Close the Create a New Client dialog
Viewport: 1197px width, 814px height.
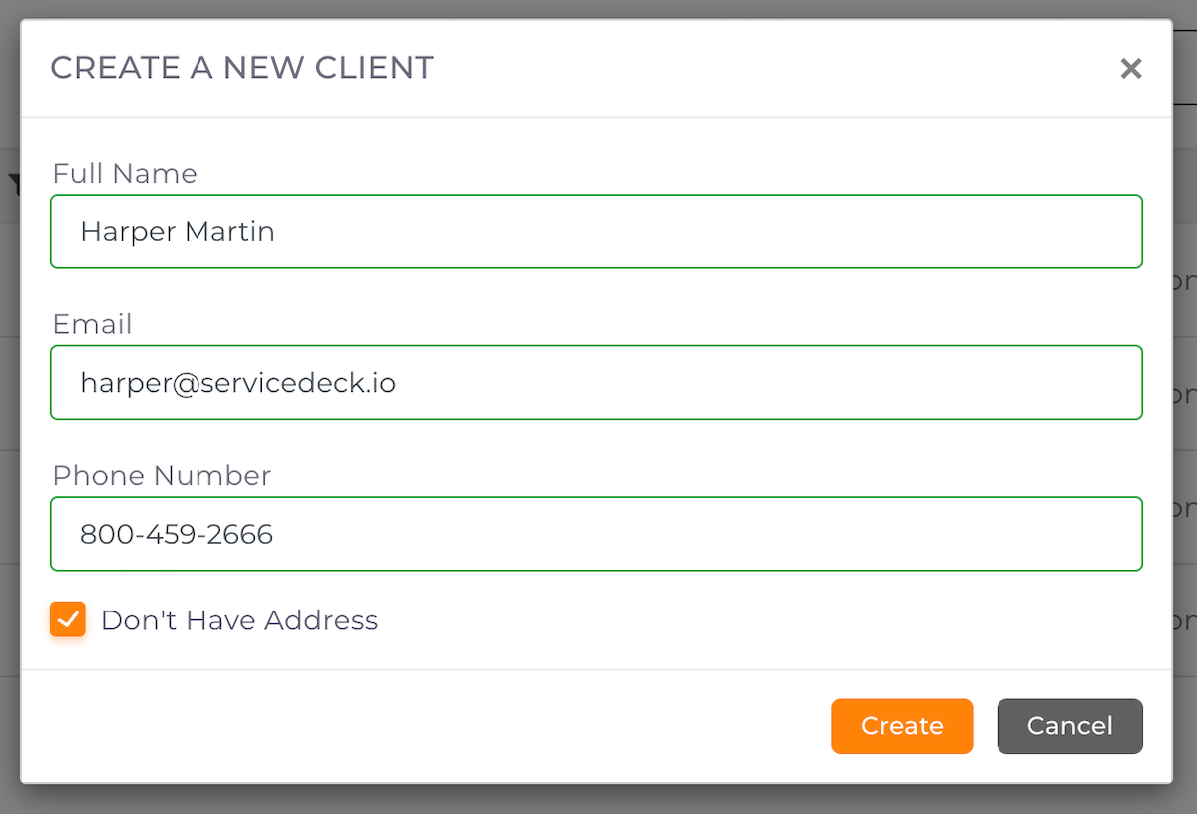point(1130,69)
